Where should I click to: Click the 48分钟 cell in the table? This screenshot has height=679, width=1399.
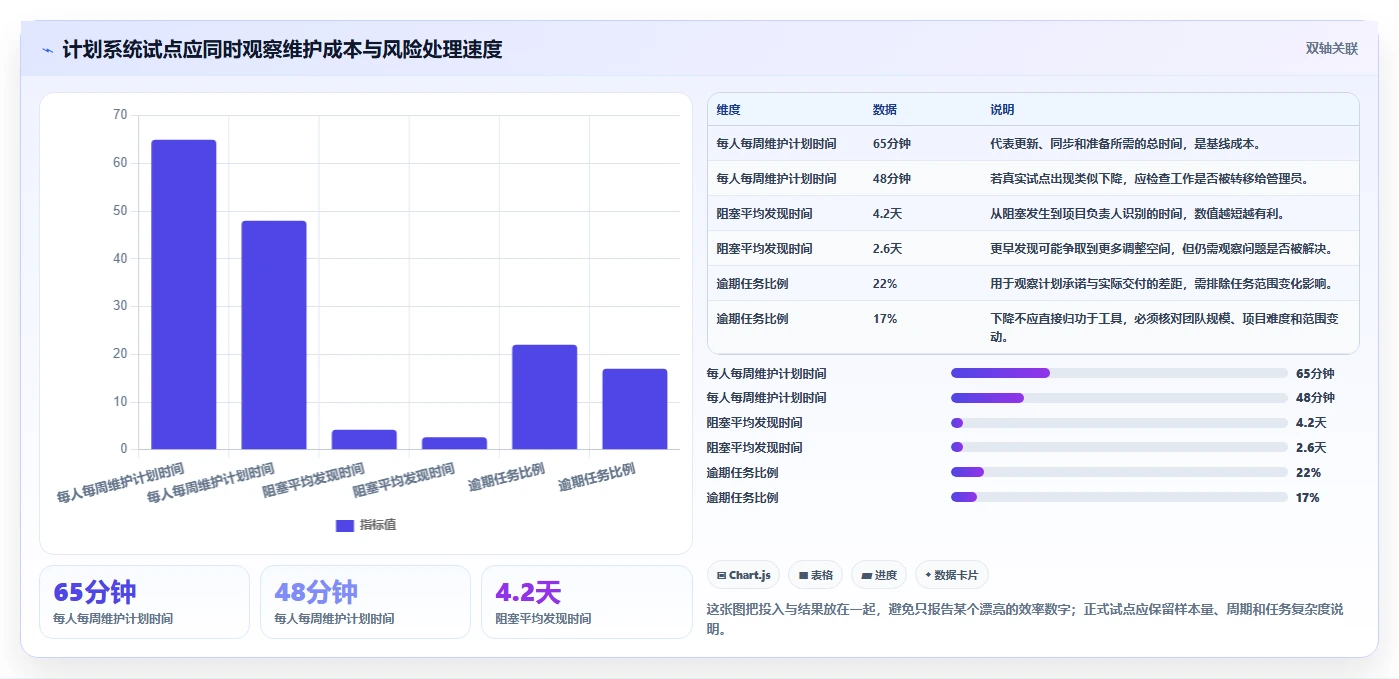(x=892, y=179)
